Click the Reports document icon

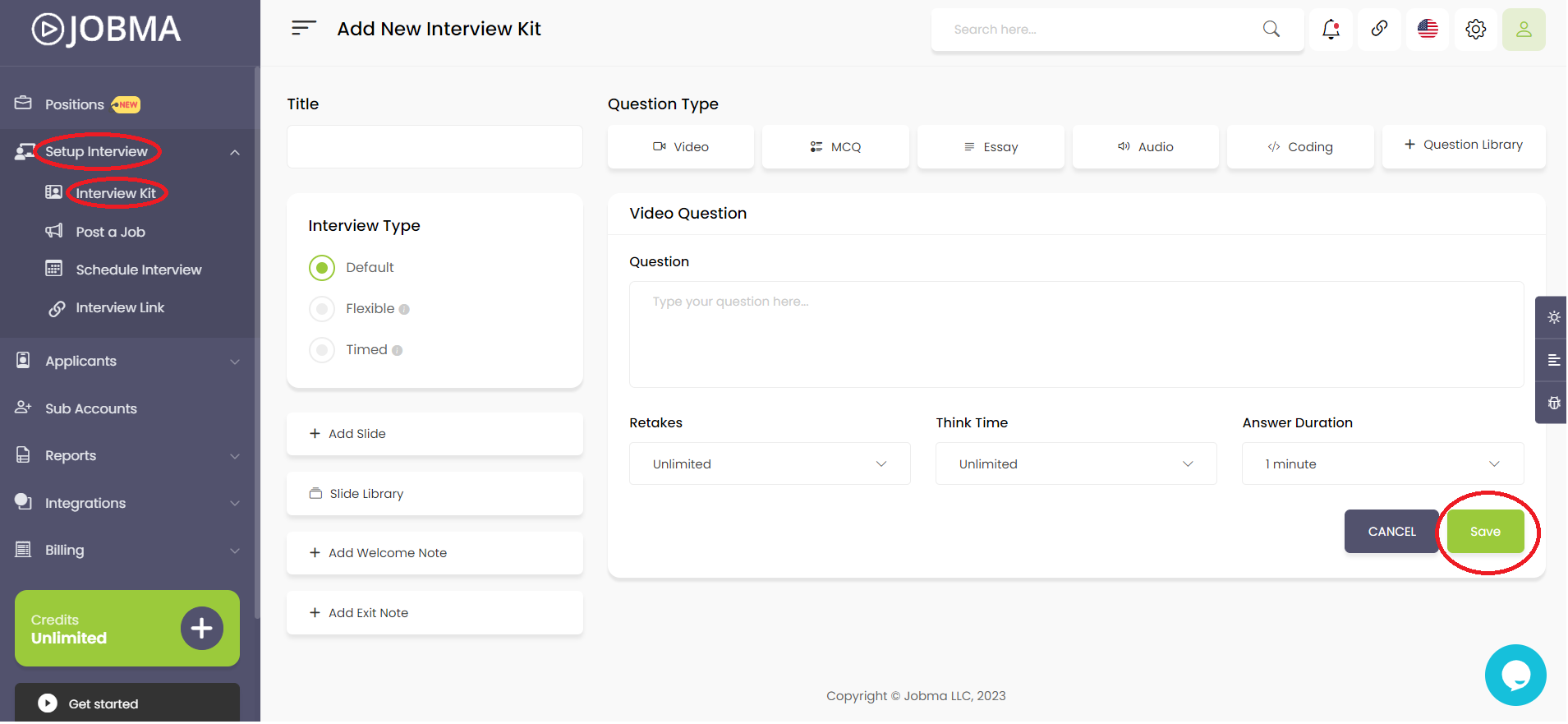coord(23,454)
